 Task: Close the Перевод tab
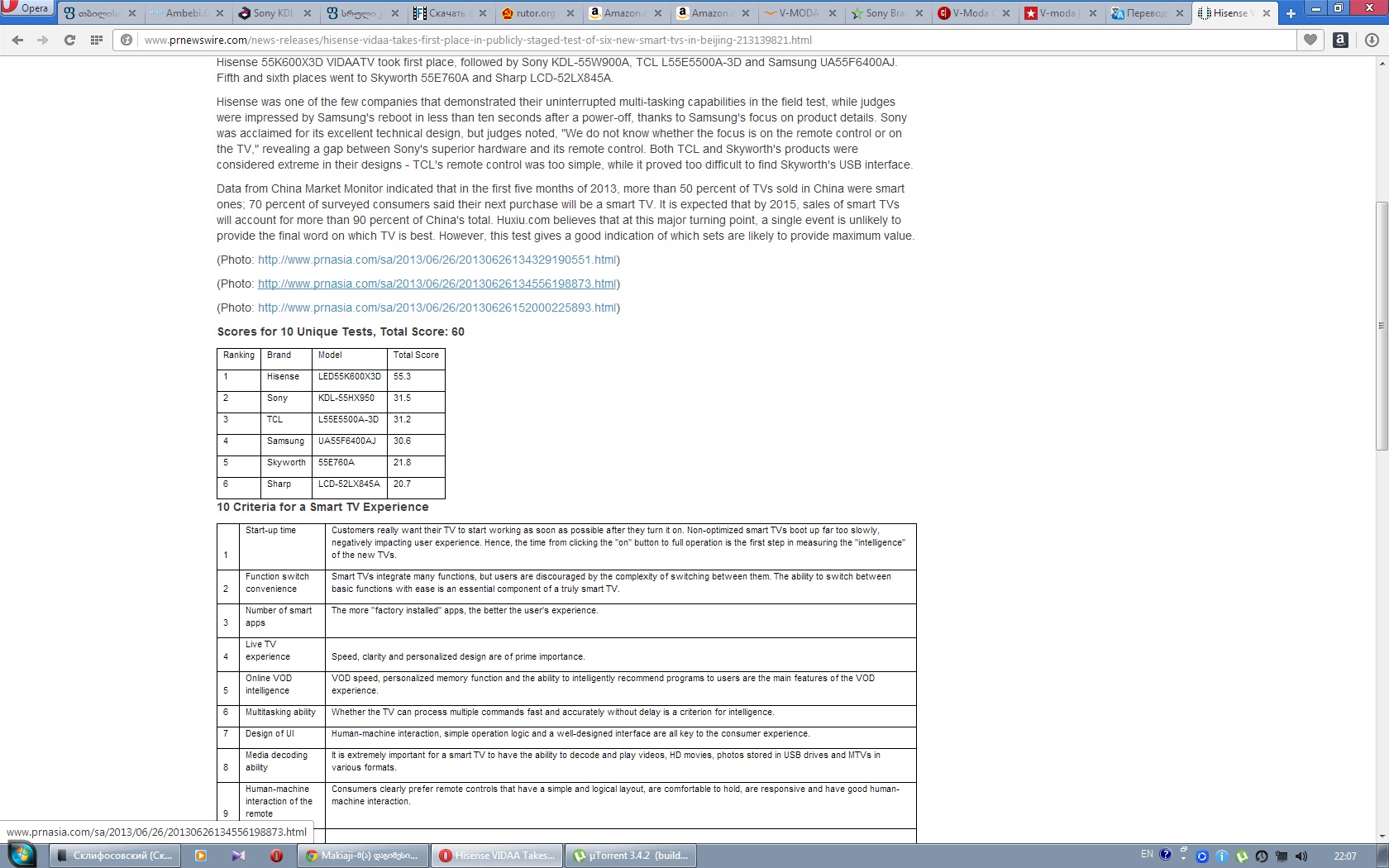1181,13
